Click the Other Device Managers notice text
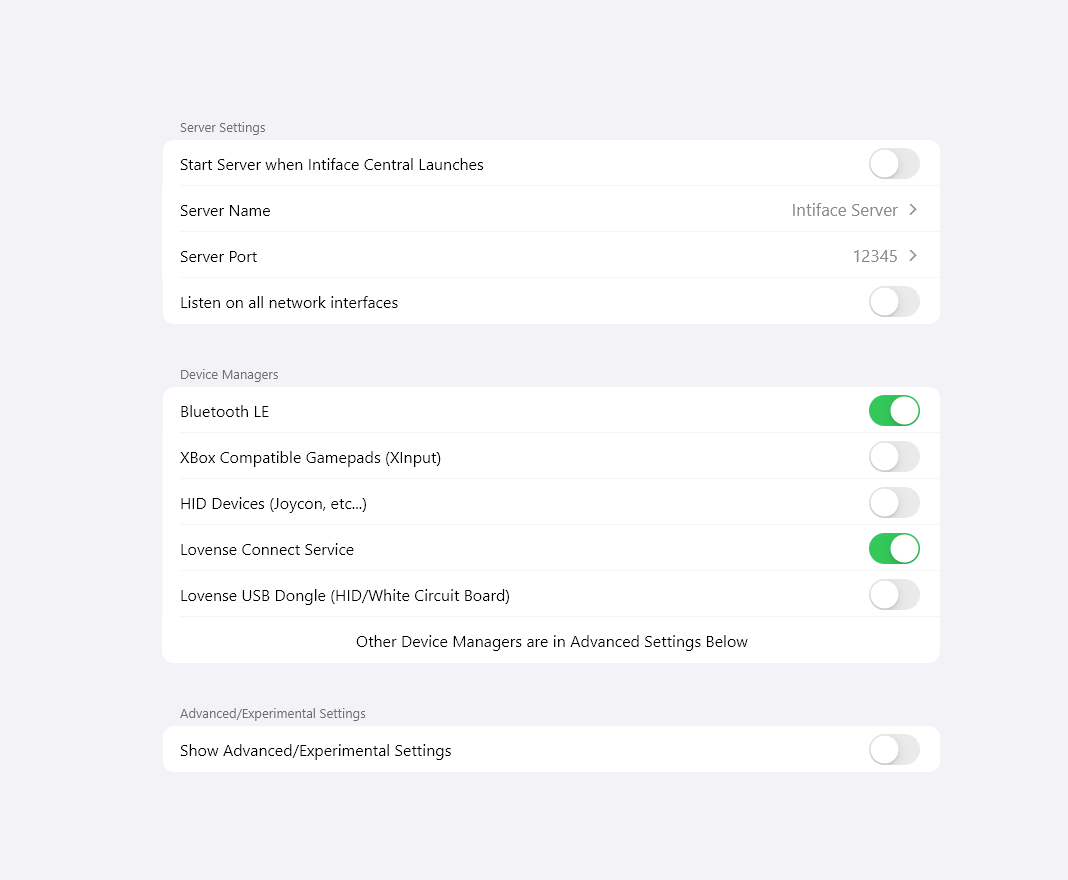The image size is (1068, 880). point(552,642)
